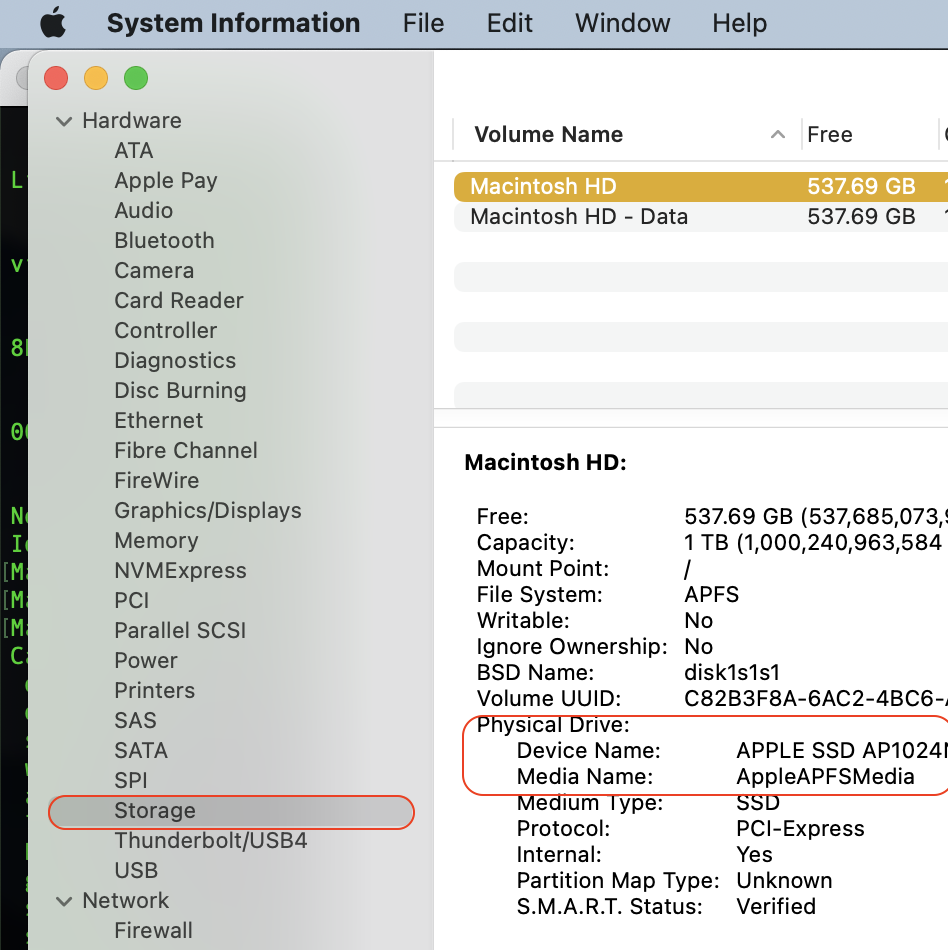The width and height of the screenshot is (948, 950).
Task: Select SAS in the sidebar
Action: (x=135, y=720)
